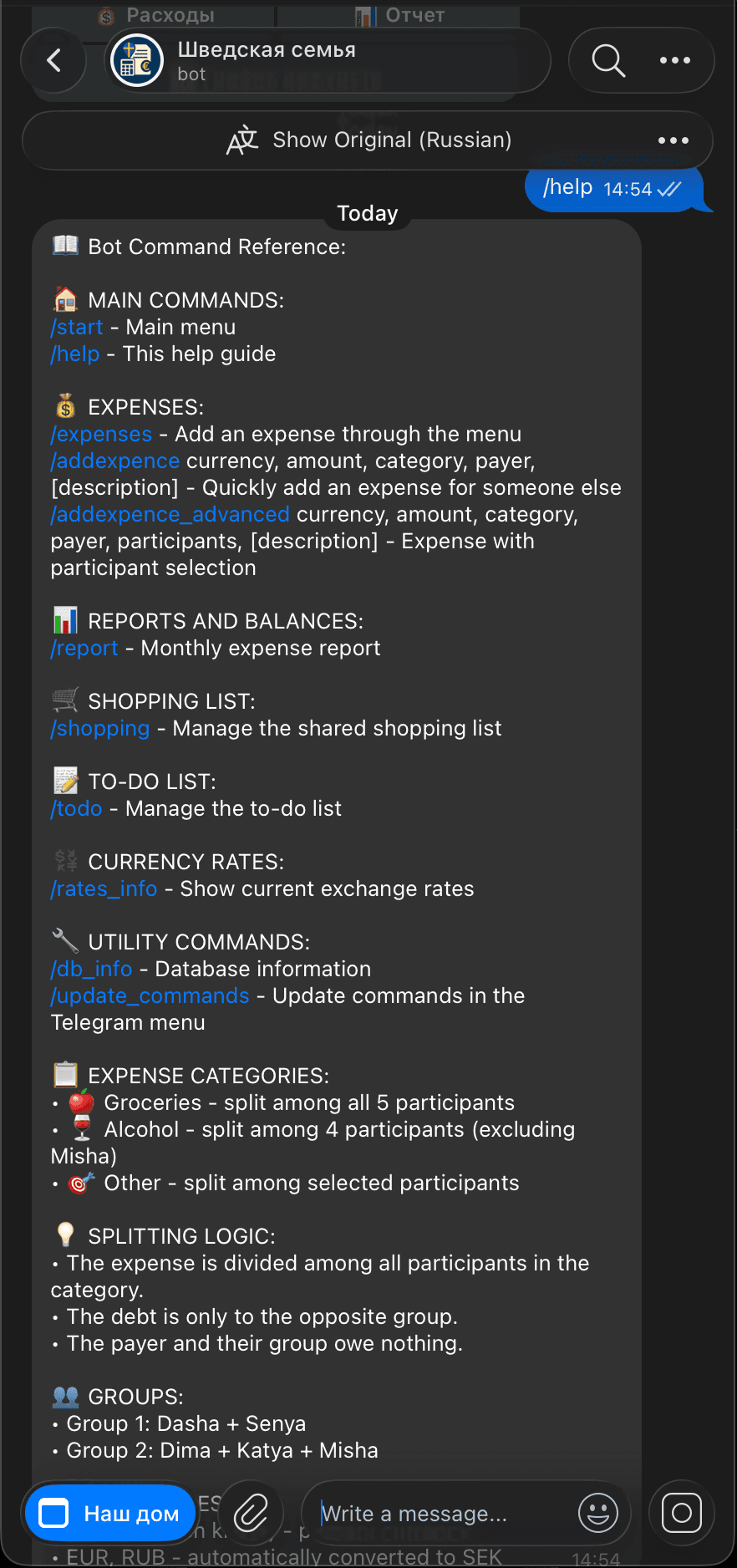
Task: Attach a file with the paperclip icon
Action: click(x=251, y=1514)
